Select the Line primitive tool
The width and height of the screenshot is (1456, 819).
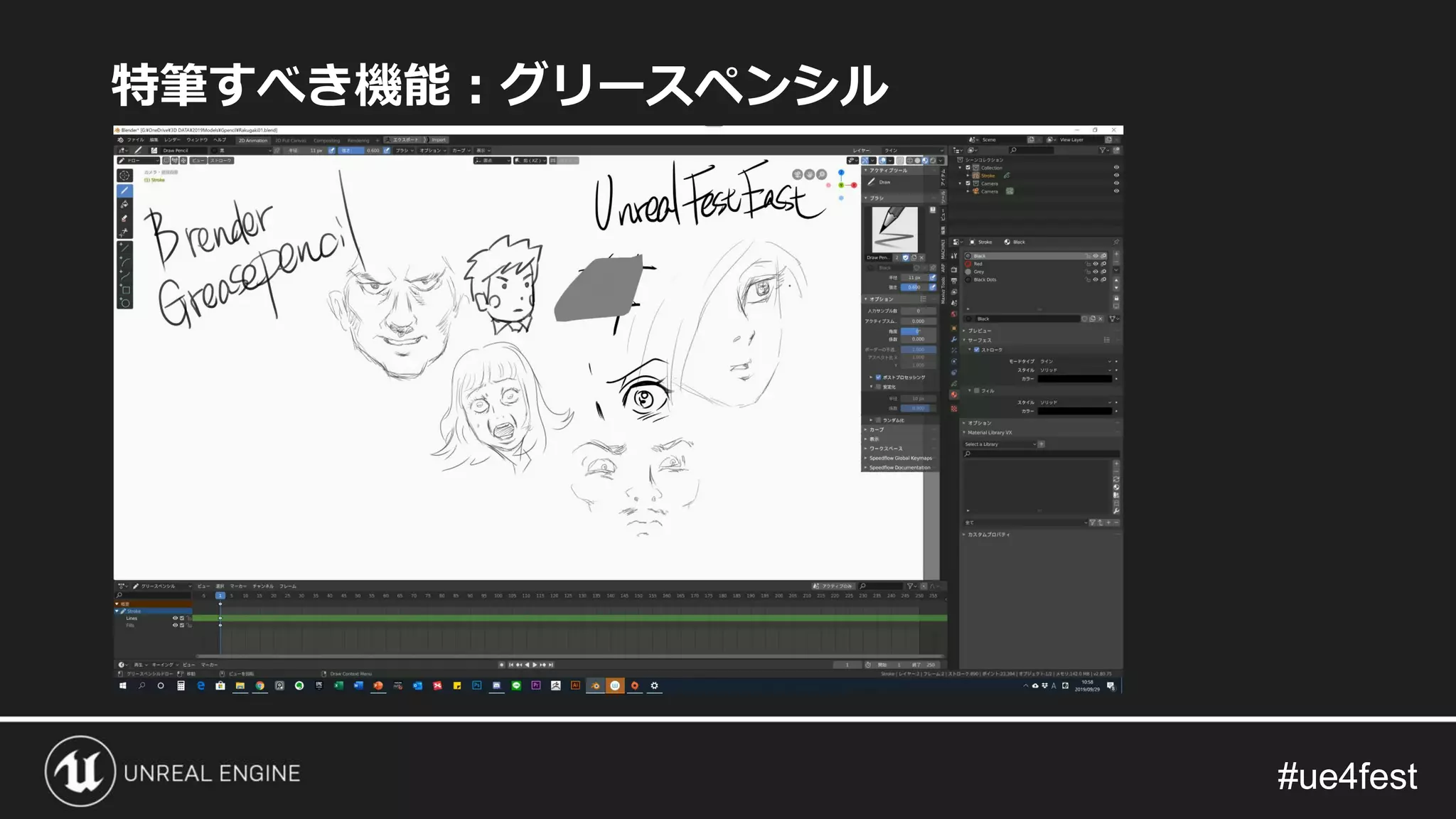coord(124,248)
